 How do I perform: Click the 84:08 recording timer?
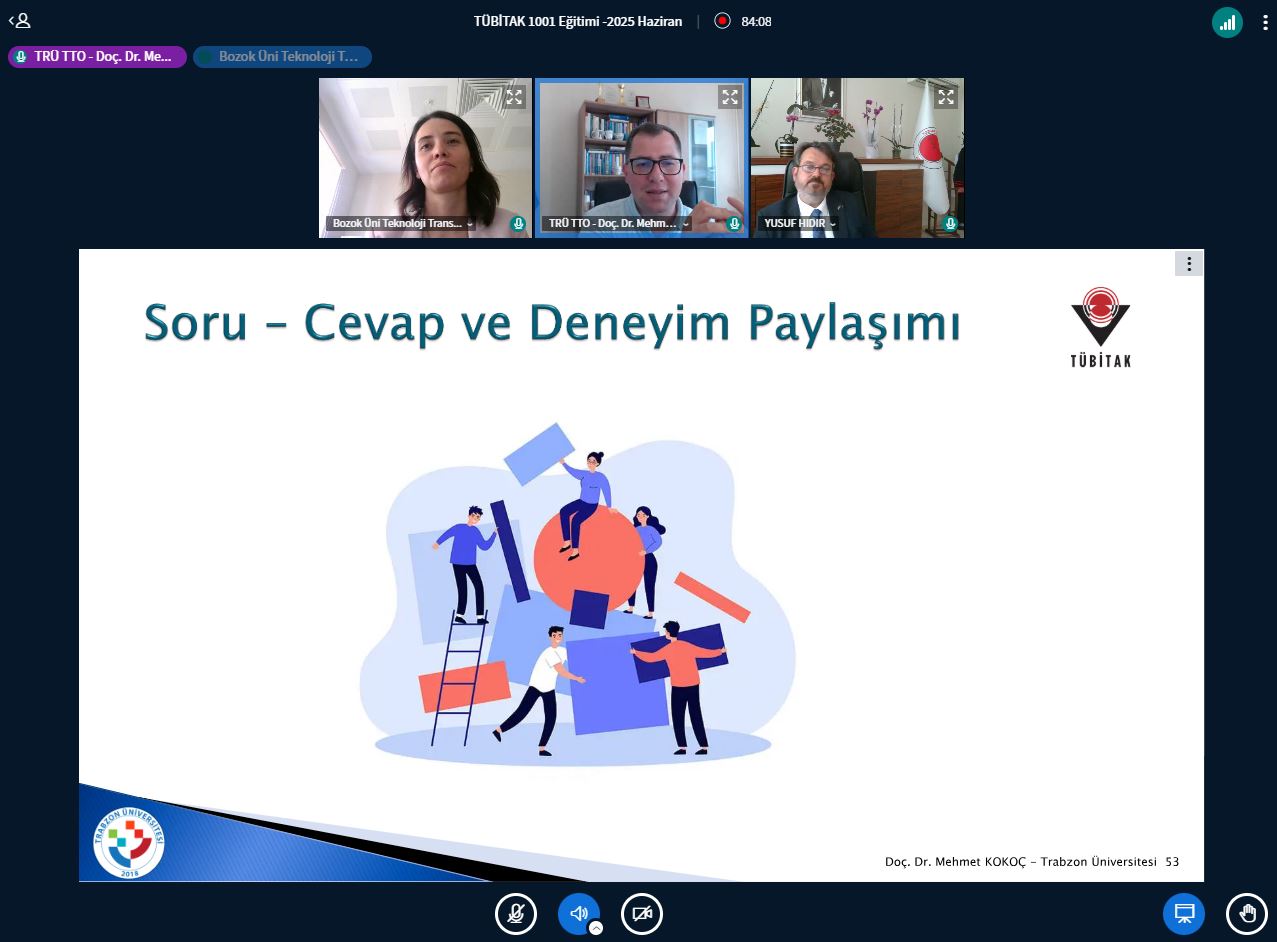756,21
